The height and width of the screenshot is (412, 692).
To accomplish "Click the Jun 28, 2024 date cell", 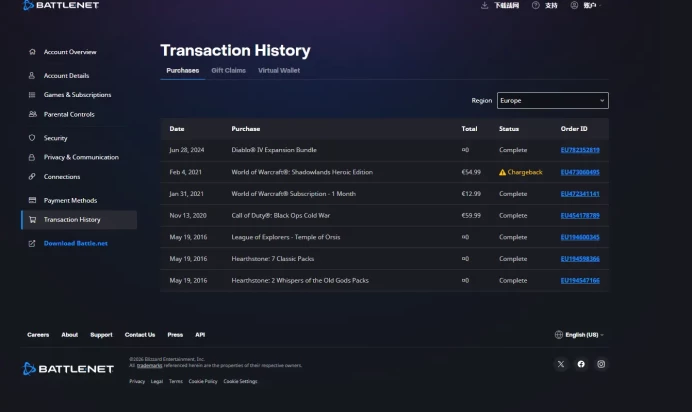I will pyautogui.click(x=187, y=150).
